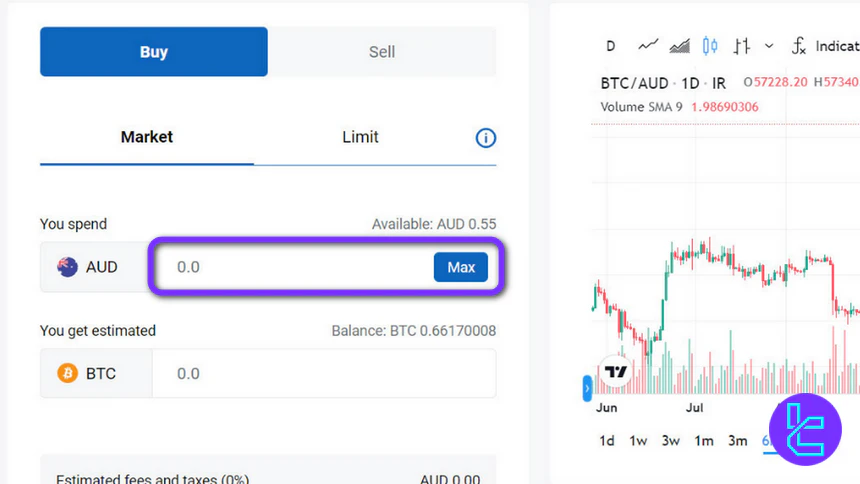Select the candlestick chart style icon
The image size is (860, 484).
click(710, 45)
